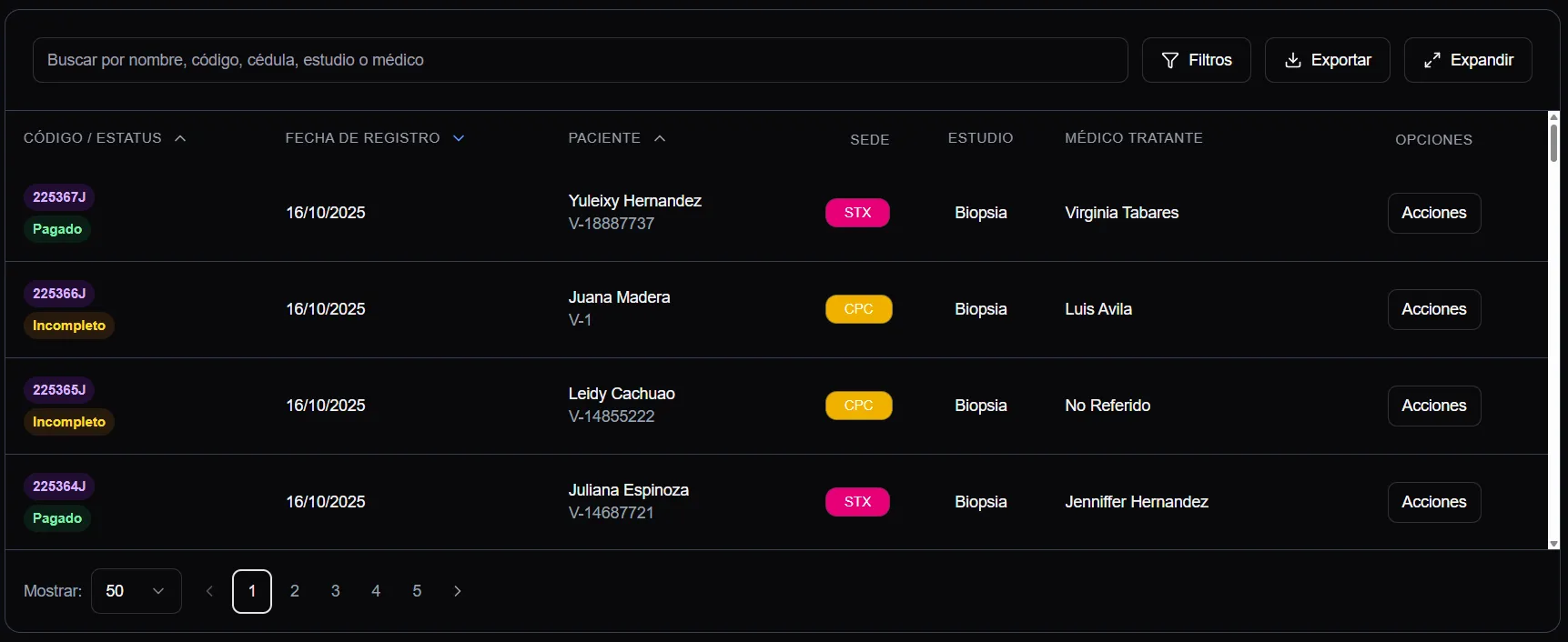Click case code 225367J badge
The width and height of the screenshot is (1568, 642).
pyautogui.click(x=59, y=197)
